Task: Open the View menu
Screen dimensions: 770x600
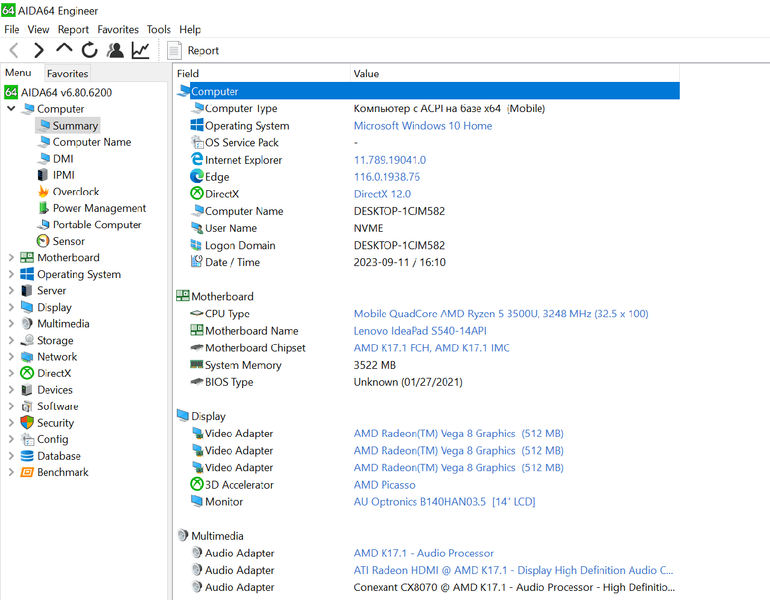Action: pos(38,29)
